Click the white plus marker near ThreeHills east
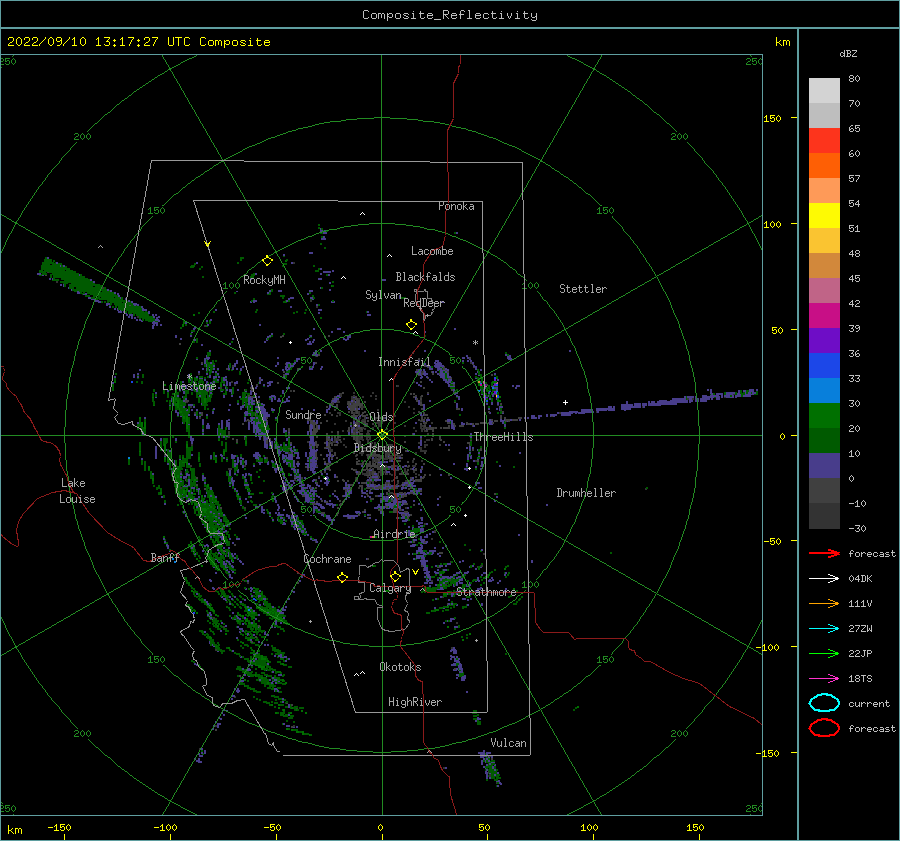 565,402
